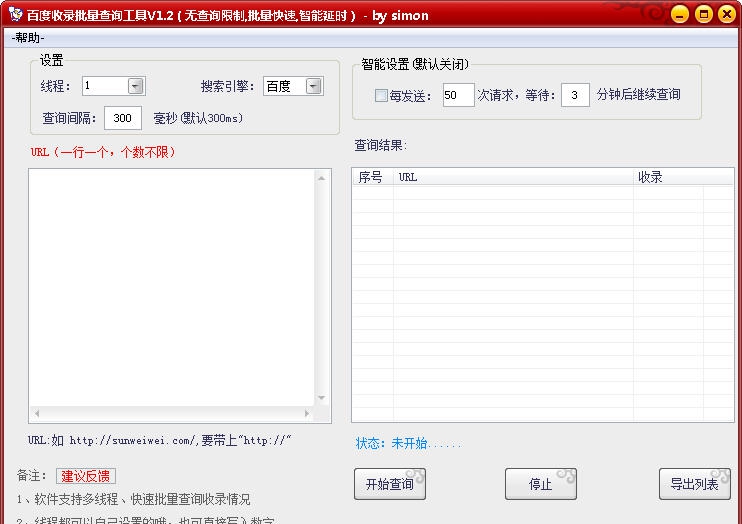742x524 pixels.
Task: Click the 查询结果: label
Action: click(380, 145)
